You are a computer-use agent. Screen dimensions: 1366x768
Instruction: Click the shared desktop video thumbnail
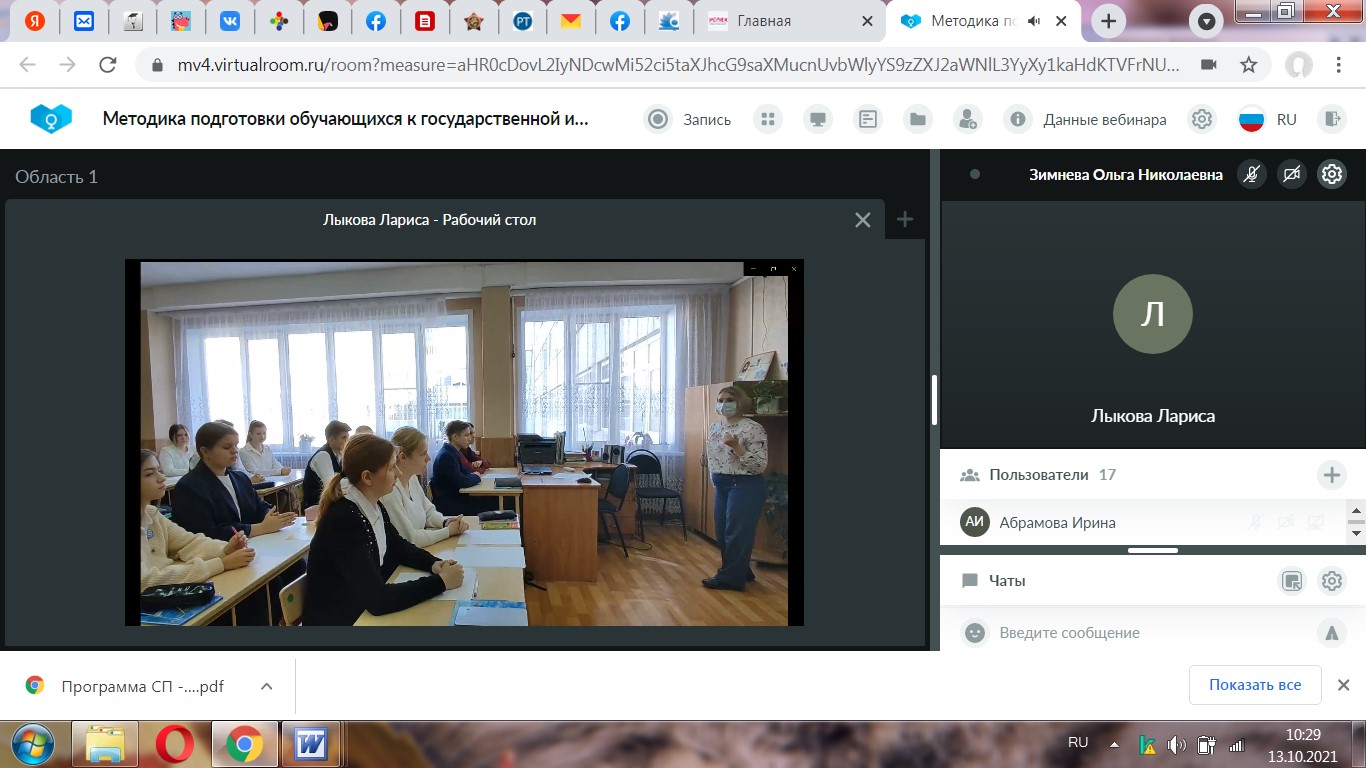click(x=464, y=443)
